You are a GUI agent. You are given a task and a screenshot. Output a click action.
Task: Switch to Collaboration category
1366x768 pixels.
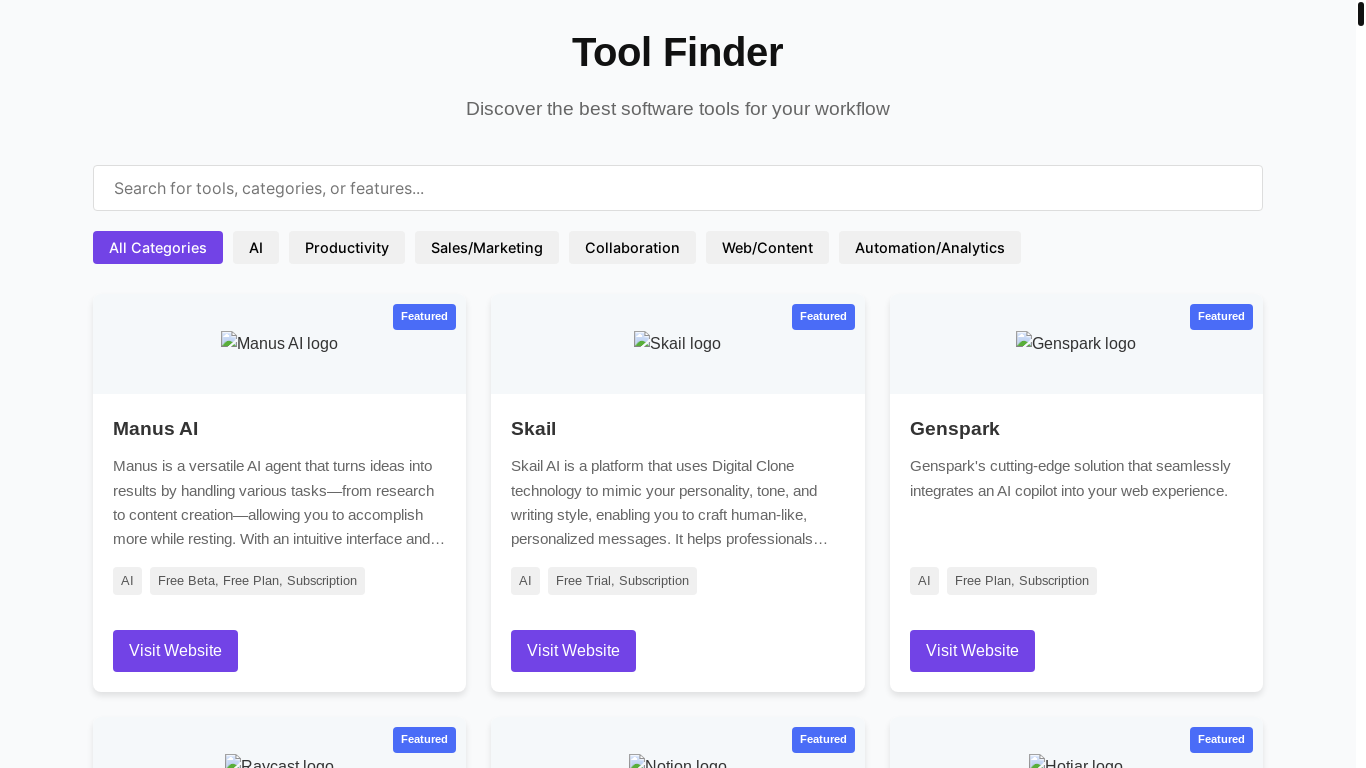[632, 248]
